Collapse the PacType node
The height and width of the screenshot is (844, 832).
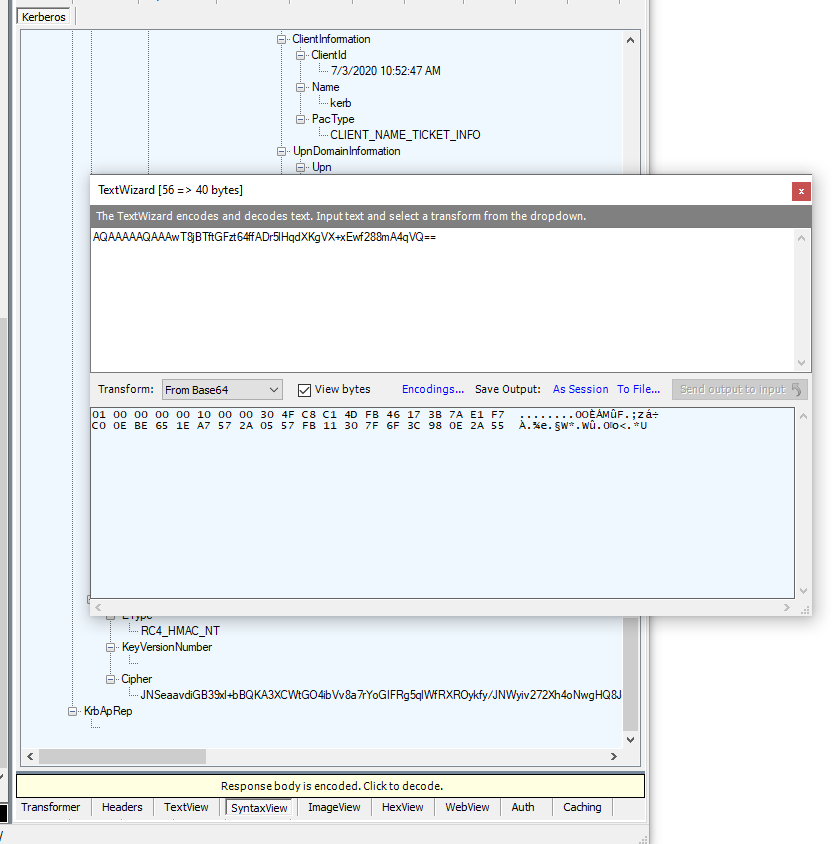pos(302,120)
